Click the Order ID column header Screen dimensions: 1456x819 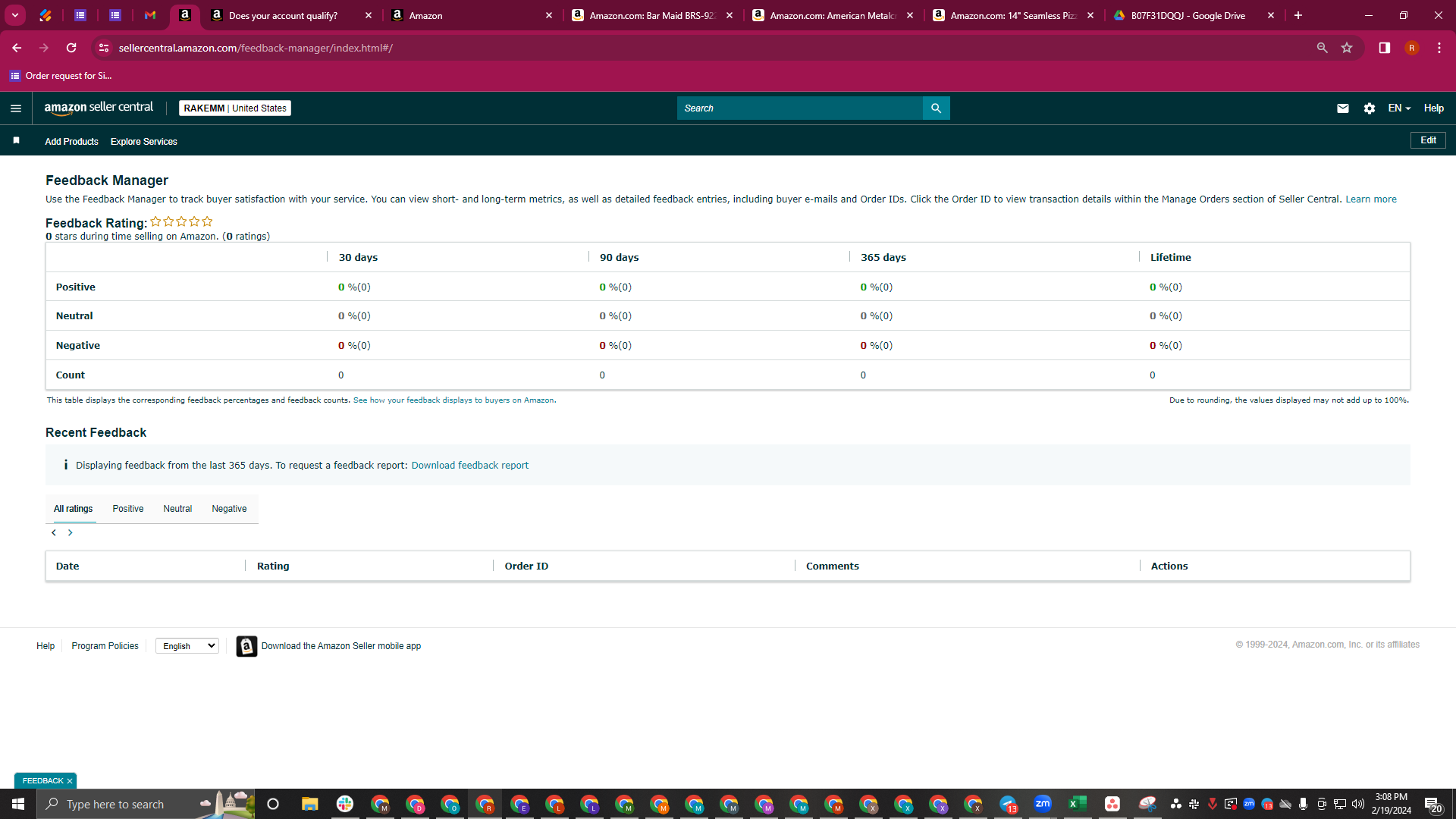pos(526,566)
